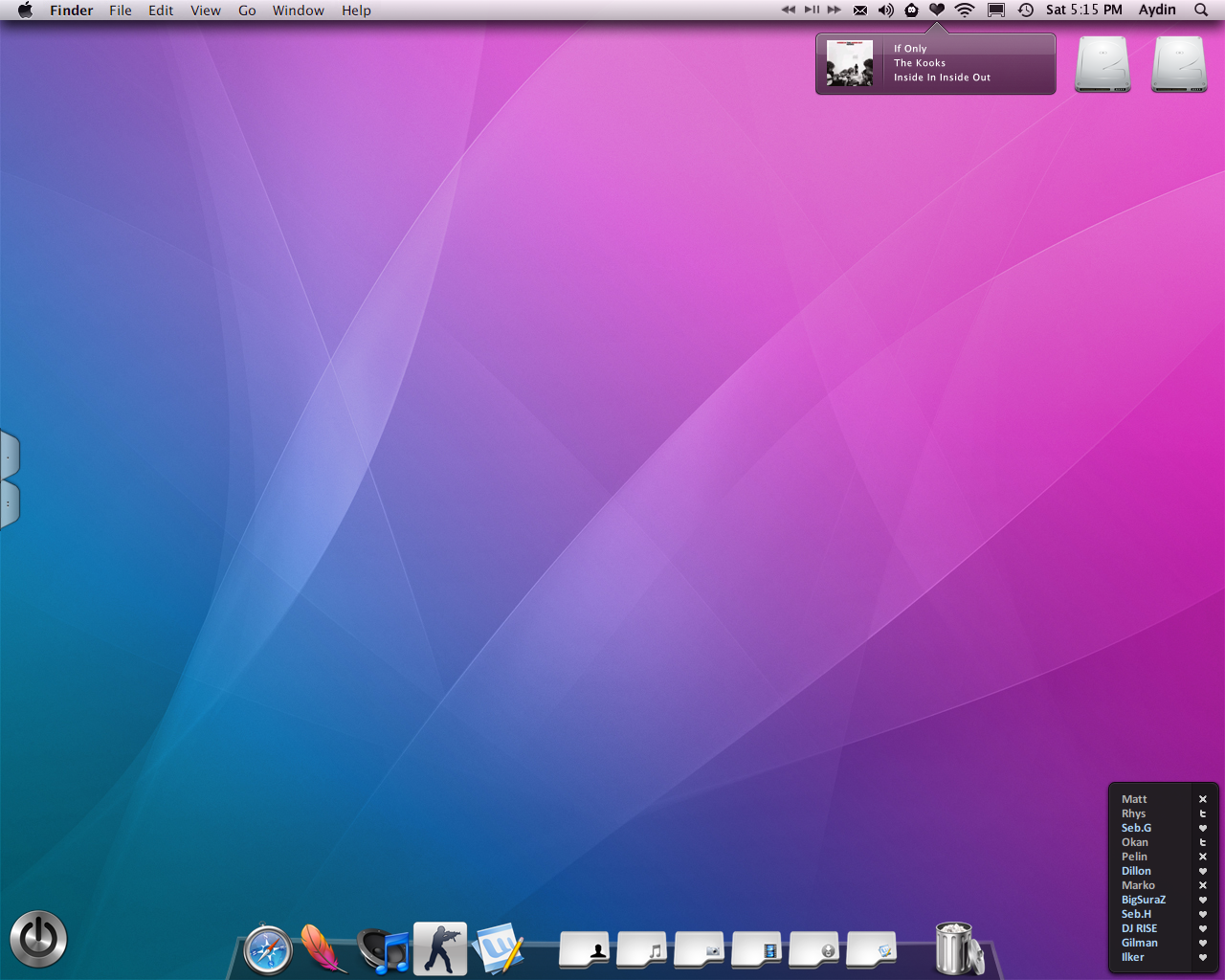Viewport: 1225px width, 980px height.
Task: Open the Aydin user menu
Action: [x=1157, y=10]
